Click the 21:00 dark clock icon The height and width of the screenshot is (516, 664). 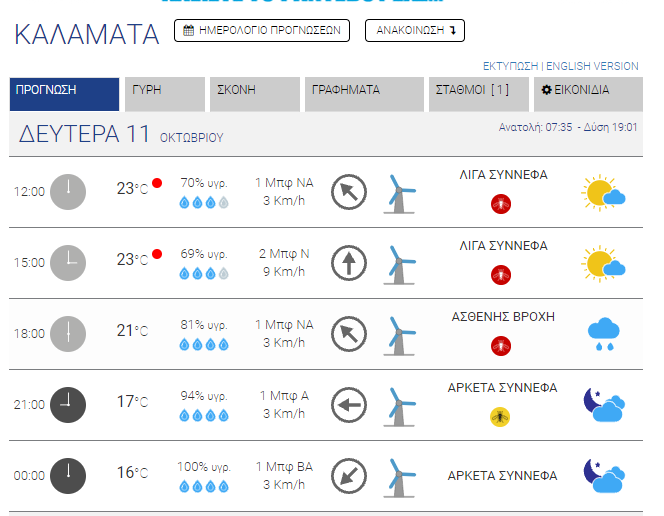click(68, 404)
